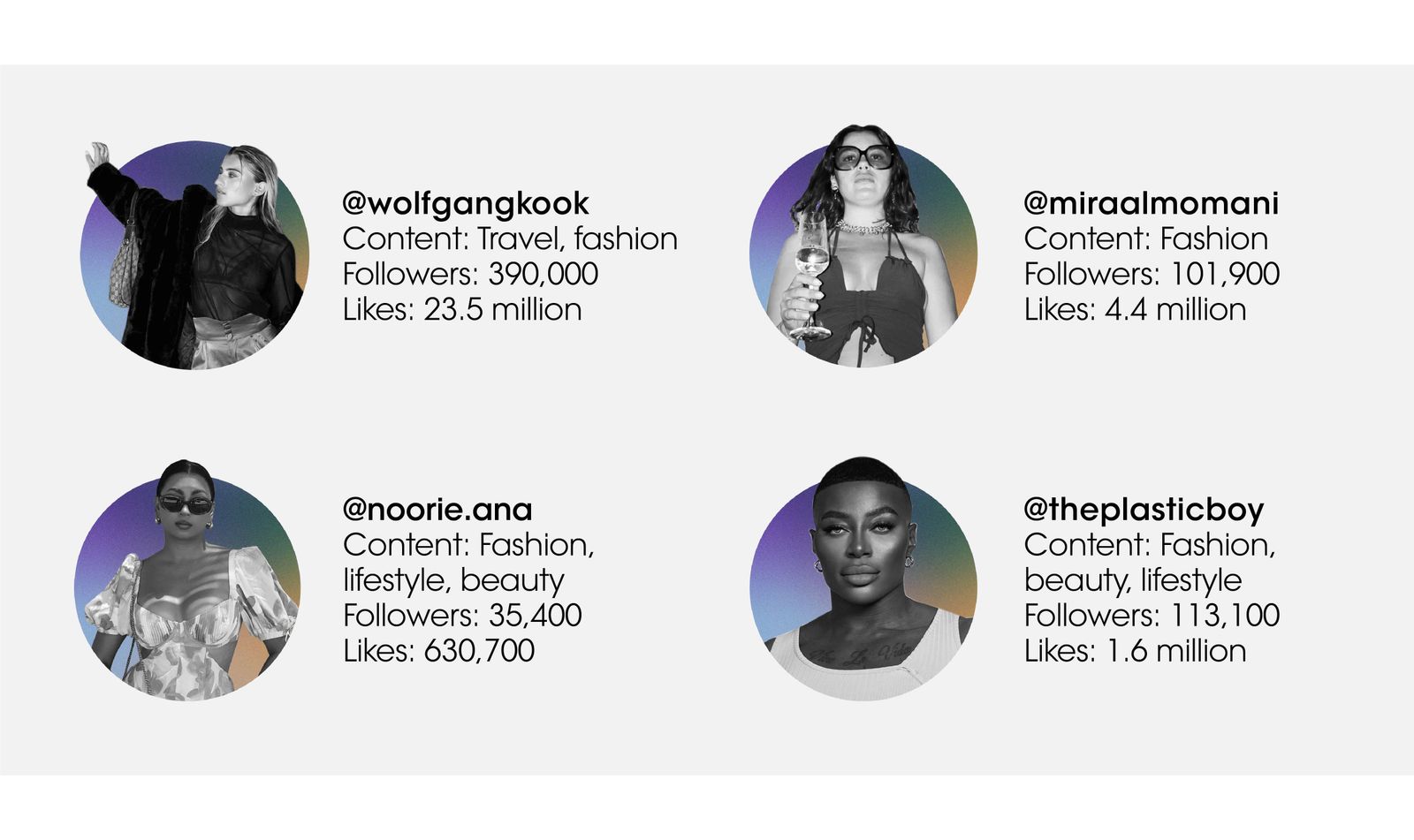
Task: Click the "beauty, lifestyle" text under theplasticboy
Action: pyautogui.click(x=1132, y=580)
